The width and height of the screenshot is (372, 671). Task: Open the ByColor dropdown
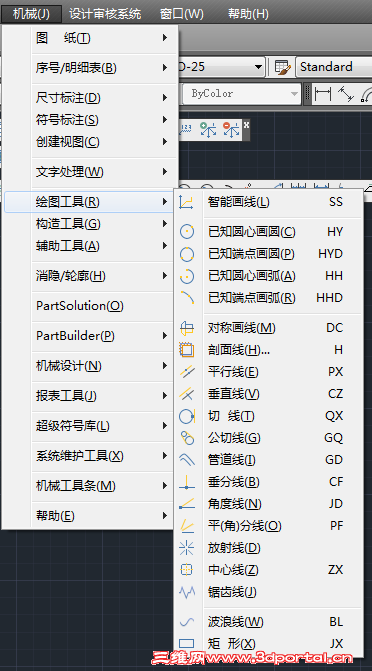click(294, 94)
